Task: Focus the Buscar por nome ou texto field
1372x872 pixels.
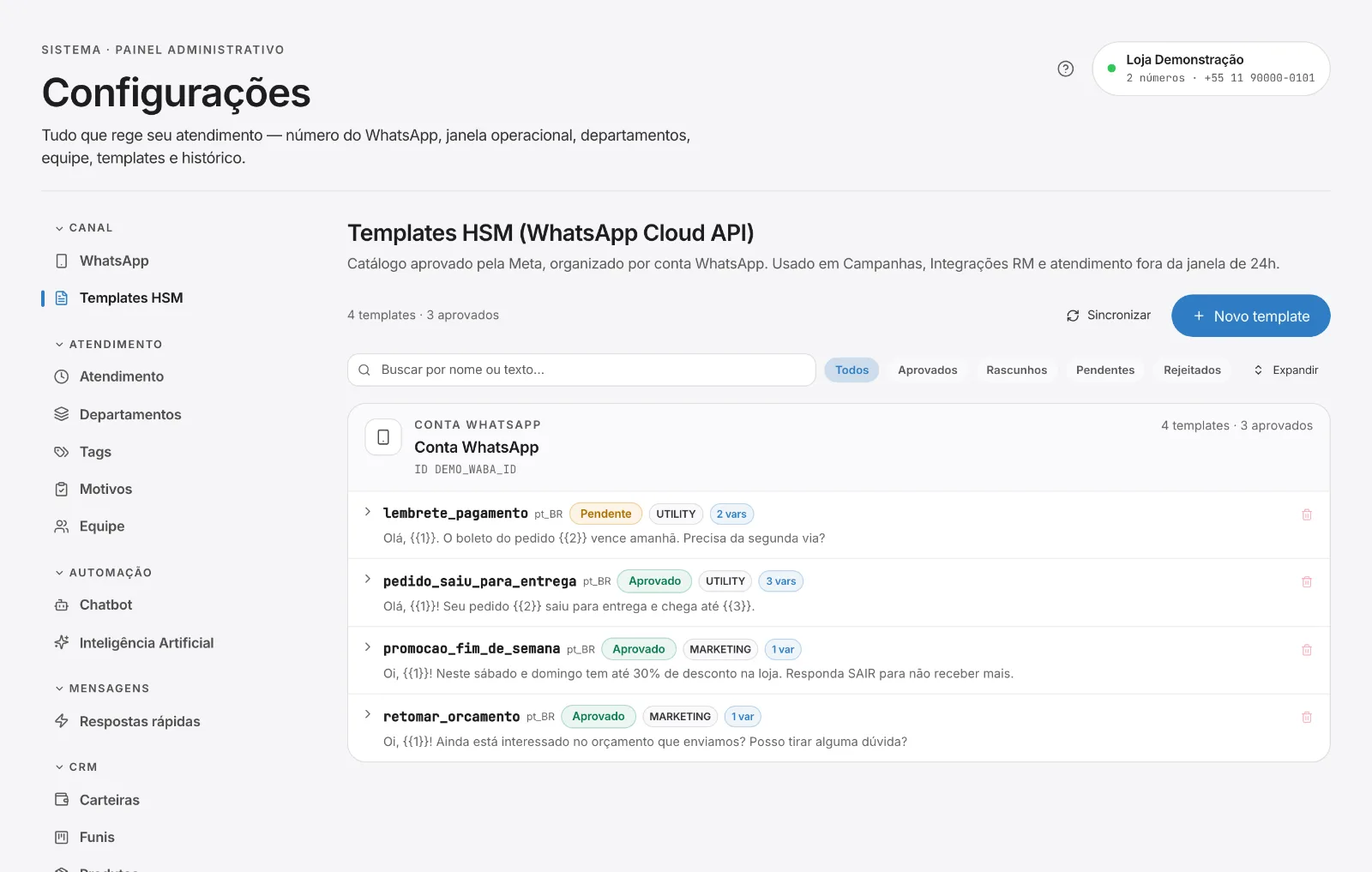Action: 581,370
